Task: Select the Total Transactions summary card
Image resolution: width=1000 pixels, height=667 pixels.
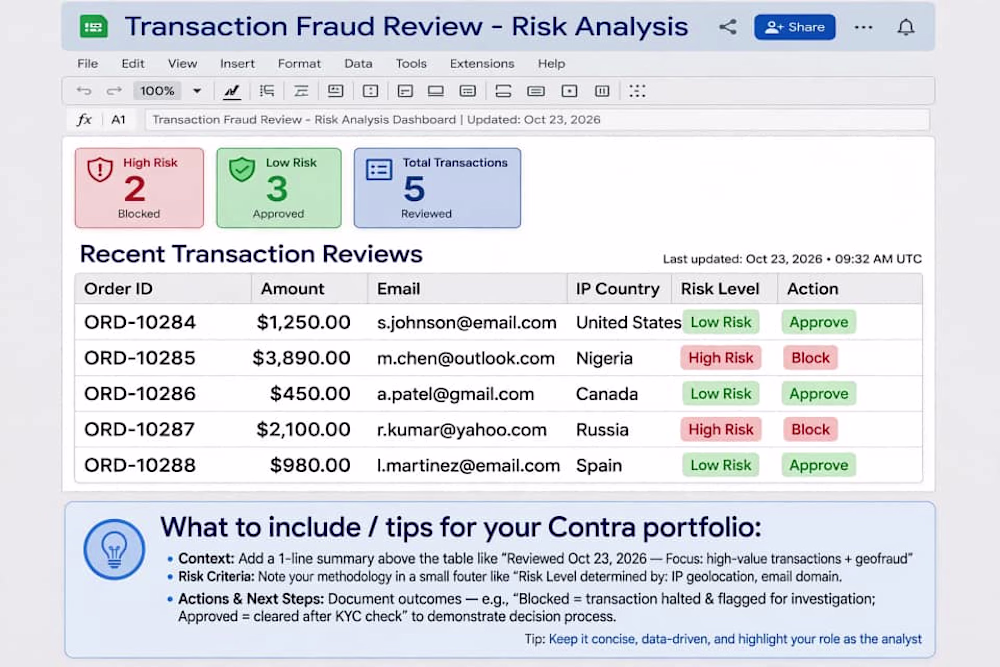Action: pyautogui.click(x=437, y=188)
